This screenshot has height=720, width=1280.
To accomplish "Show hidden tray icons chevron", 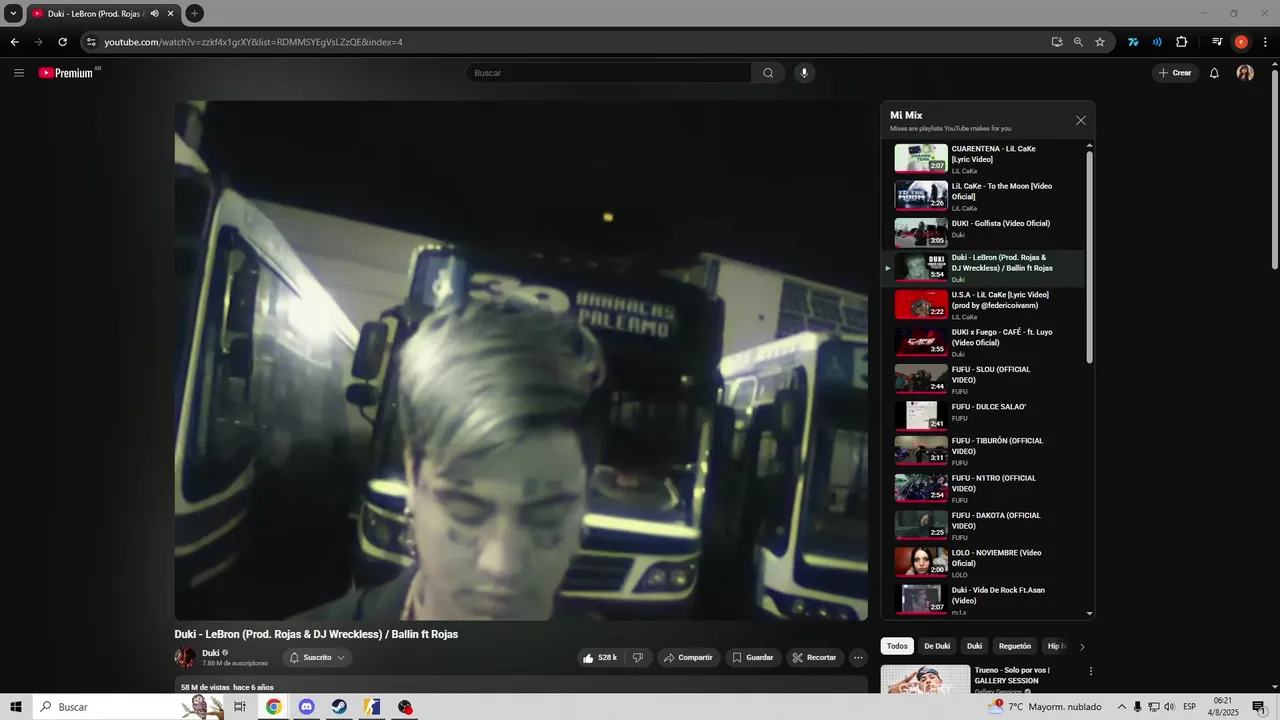I will click(1120, 707).
